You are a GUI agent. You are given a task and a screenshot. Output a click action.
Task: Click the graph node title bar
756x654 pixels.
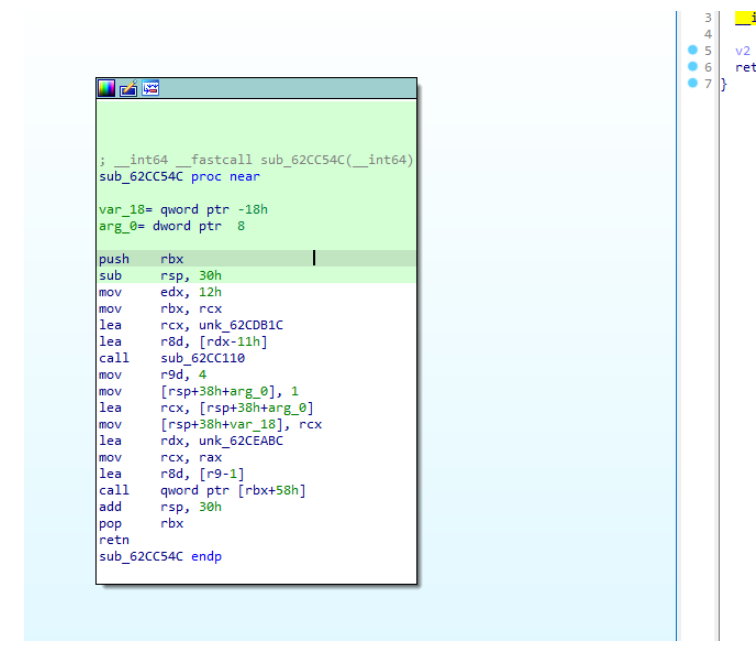coord(256,88)
